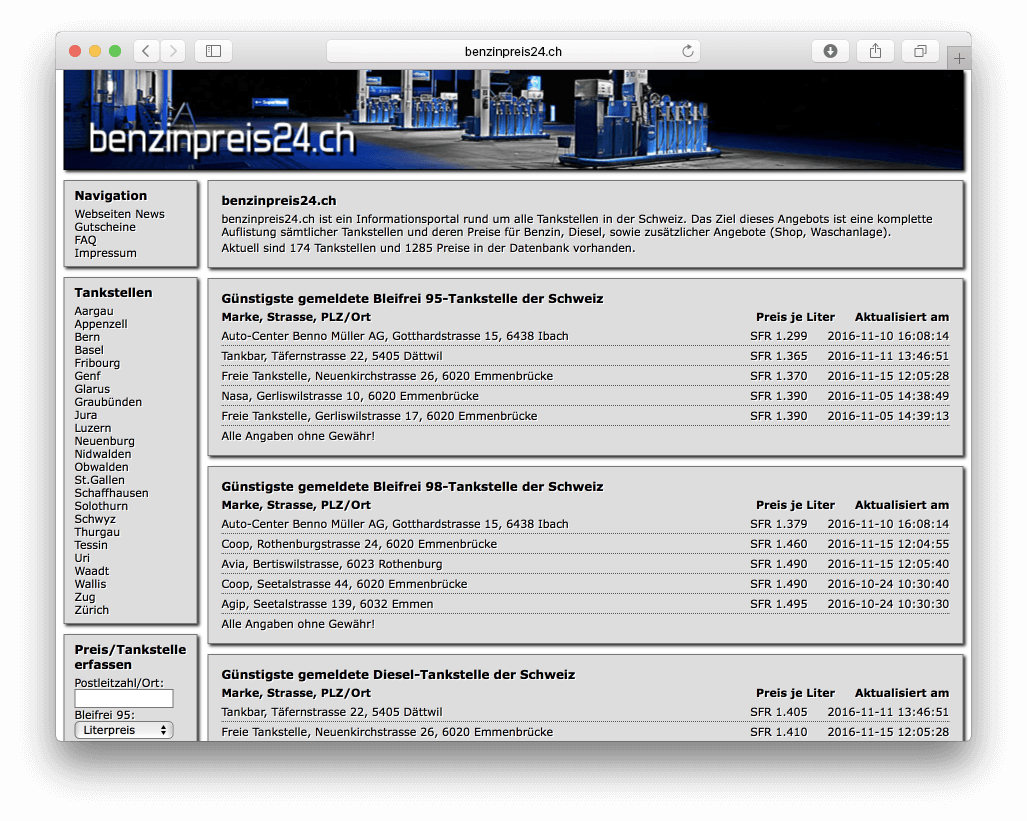Click Tankbar, Täfernstrasse 22 under Diesel

331,712
